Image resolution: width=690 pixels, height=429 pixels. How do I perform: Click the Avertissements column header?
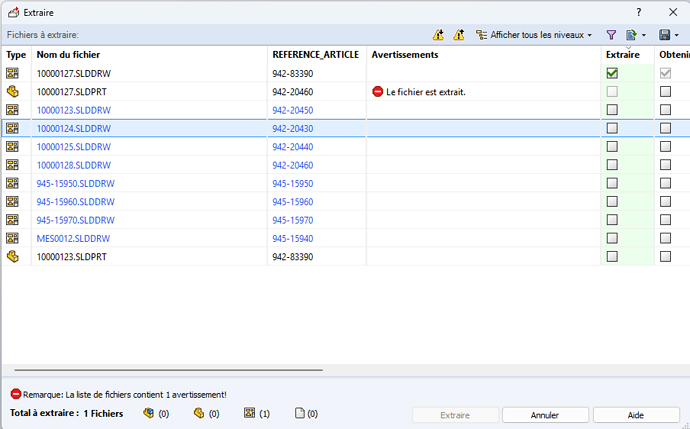(484, 55)
